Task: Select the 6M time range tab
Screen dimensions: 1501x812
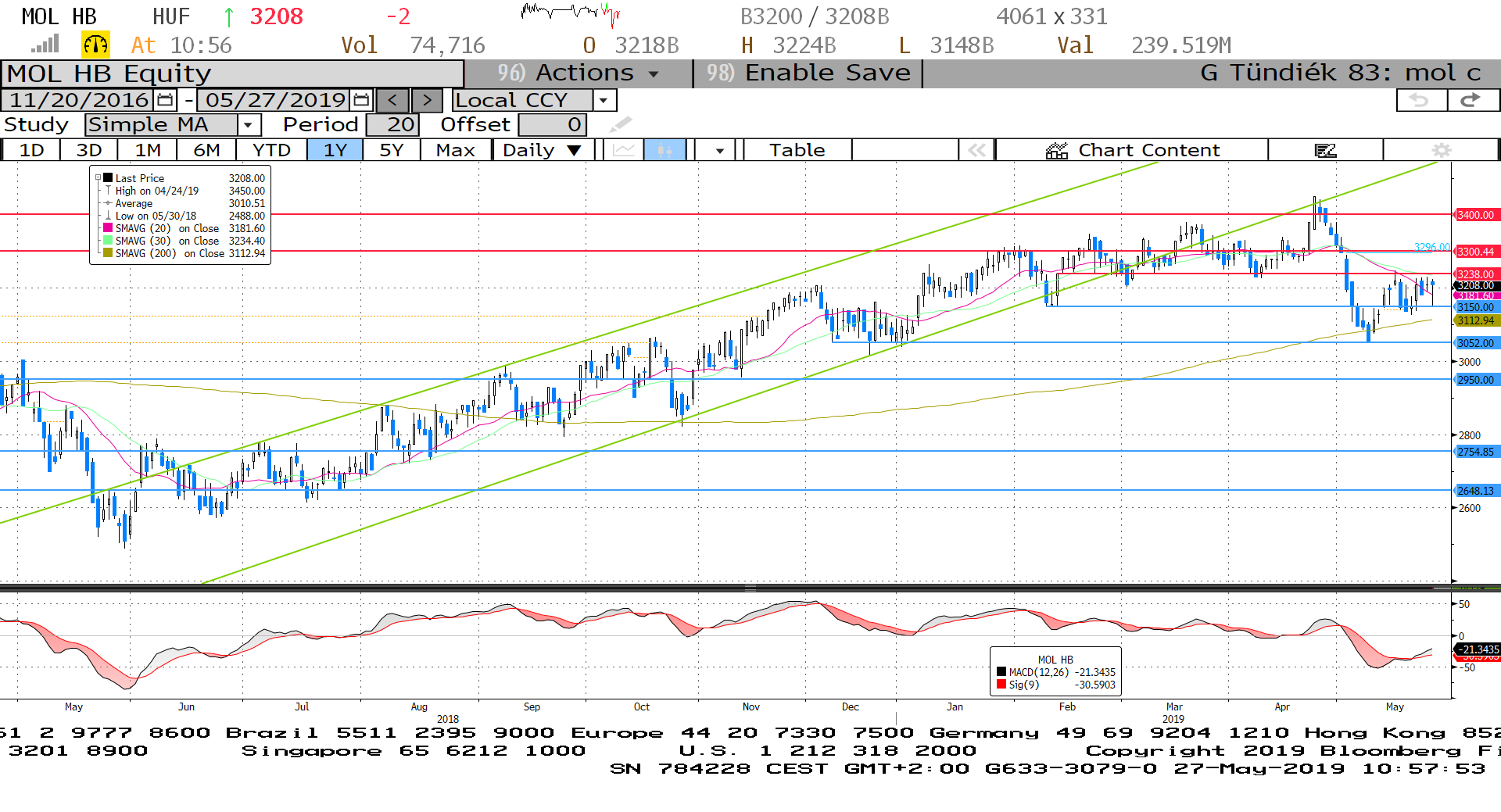Action: coord(206,150)
